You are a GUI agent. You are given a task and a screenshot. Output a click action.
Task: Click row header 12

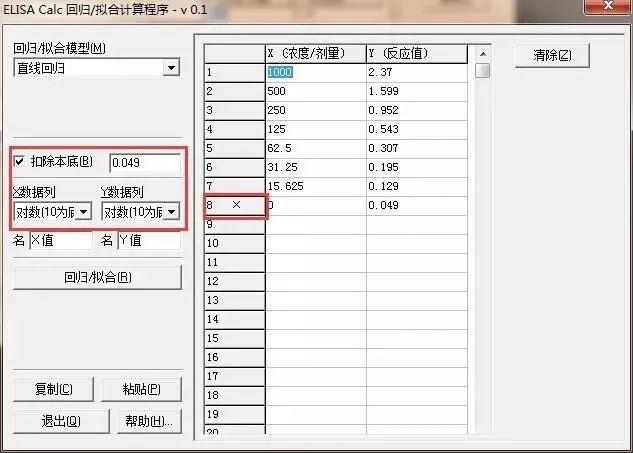pos(235,281)
